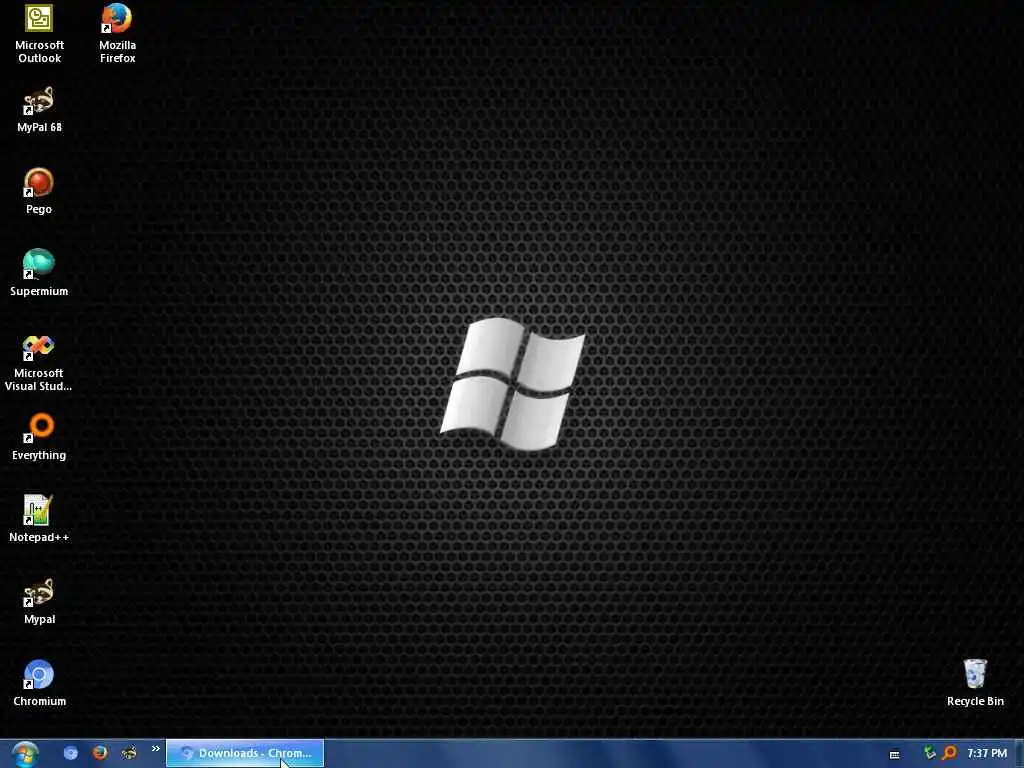The width and height of the screenshot is (1024, 768).
Task: Select the Supermium desktop shortcut
Action: [39, 273]
